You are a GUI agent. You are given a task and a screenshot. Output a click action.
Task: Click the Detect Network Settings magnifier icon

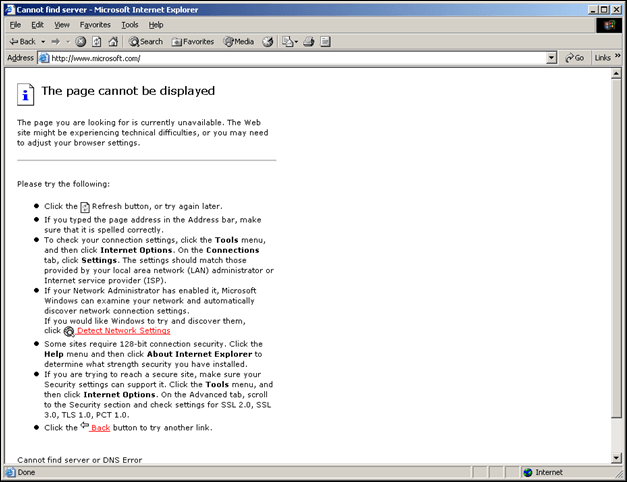(x=69, y=331)
